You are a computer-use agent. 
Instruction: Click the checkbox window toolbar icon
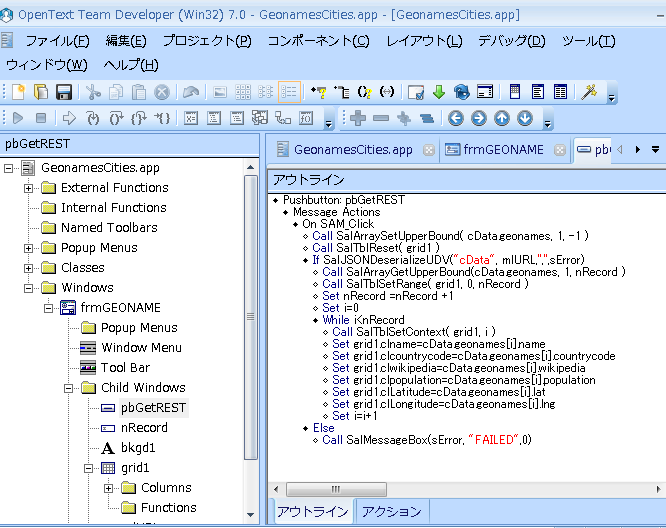pyautogui.click(x=415, y=92)
